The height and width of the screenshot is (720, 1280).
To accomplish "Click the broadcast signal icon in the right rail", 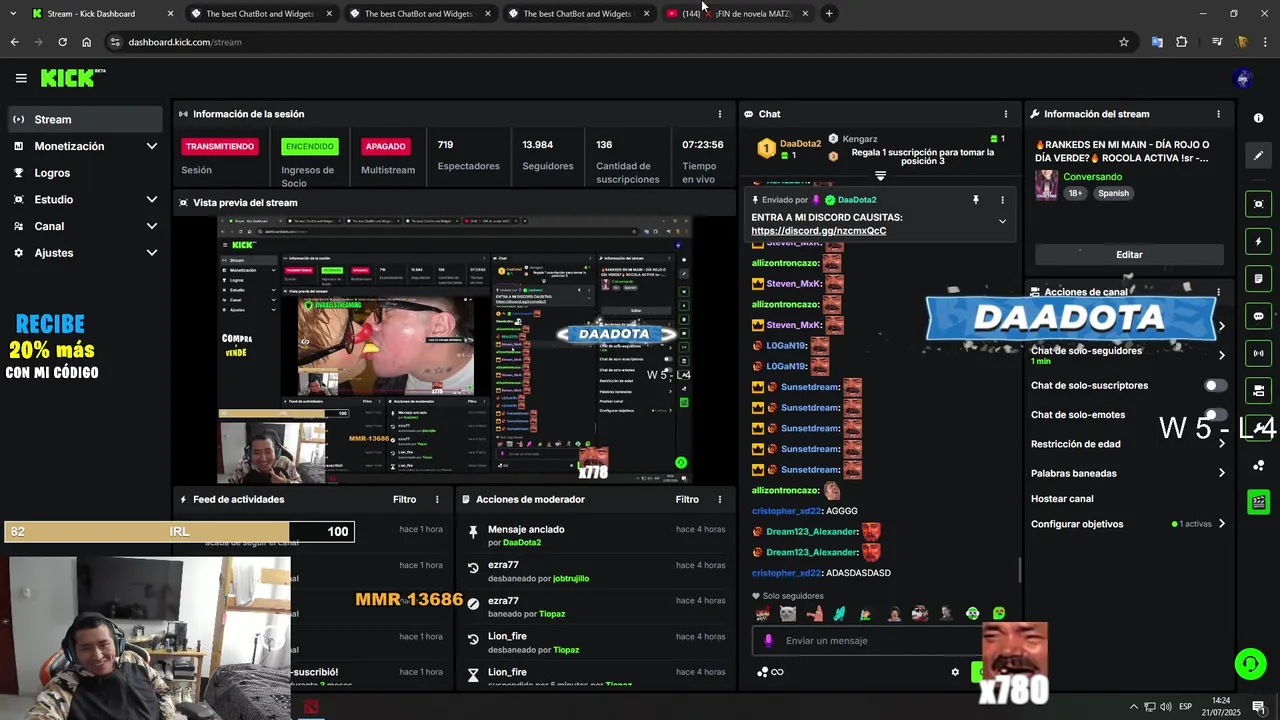I will (x=1258, y=353).
